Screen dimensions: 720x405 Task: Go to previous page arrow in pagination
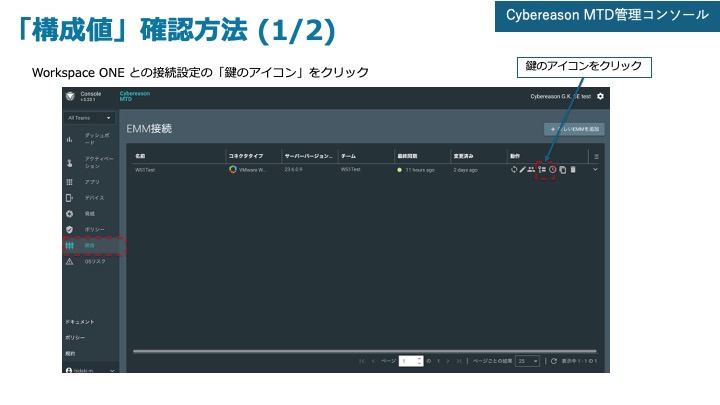tap(373, 361)
